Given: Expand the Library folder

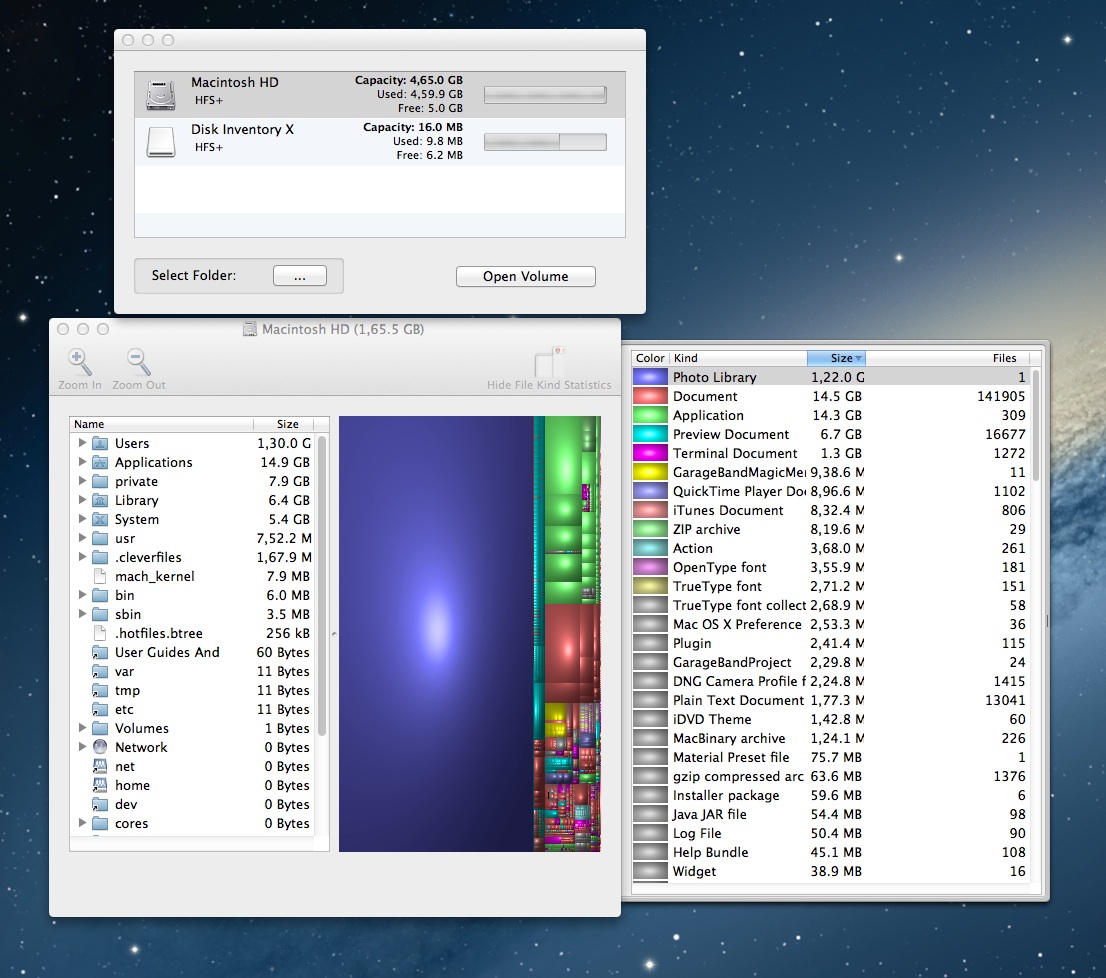Looking at the screenshot, I should (x=82, y=500).
